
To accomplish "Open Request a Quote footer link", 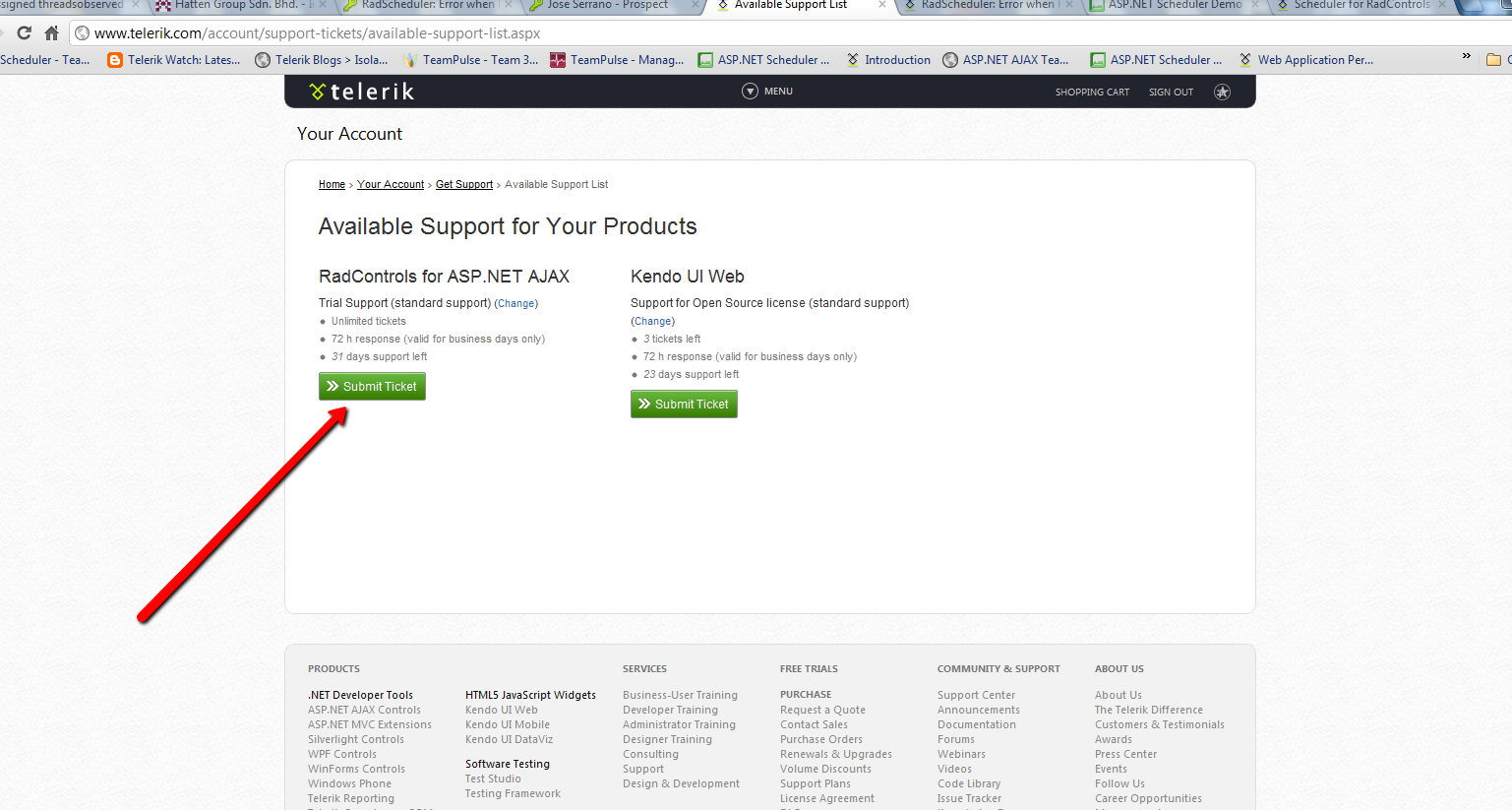I will click(x=823, y=711).
